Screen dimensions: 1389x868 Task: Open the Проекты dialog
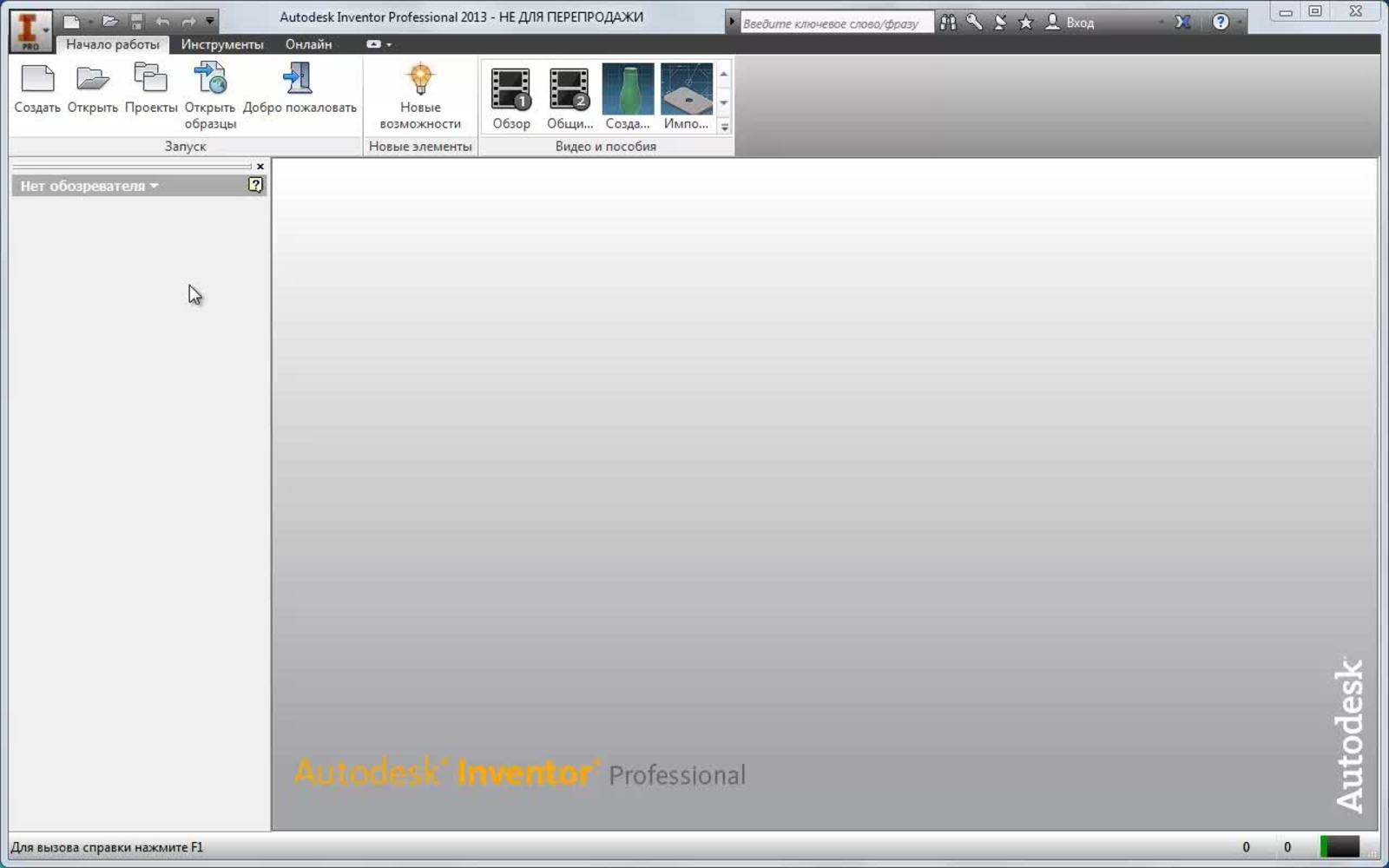(151, 89)
